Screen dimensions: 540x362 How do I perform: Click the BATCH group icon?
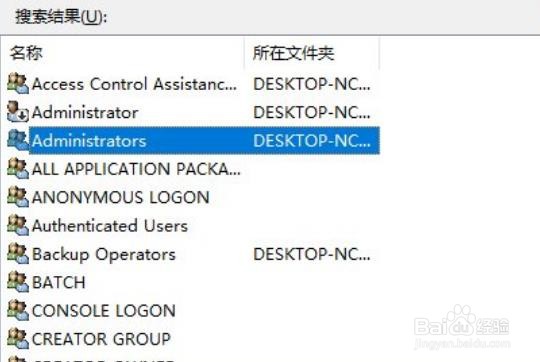[x=18, y=282]
